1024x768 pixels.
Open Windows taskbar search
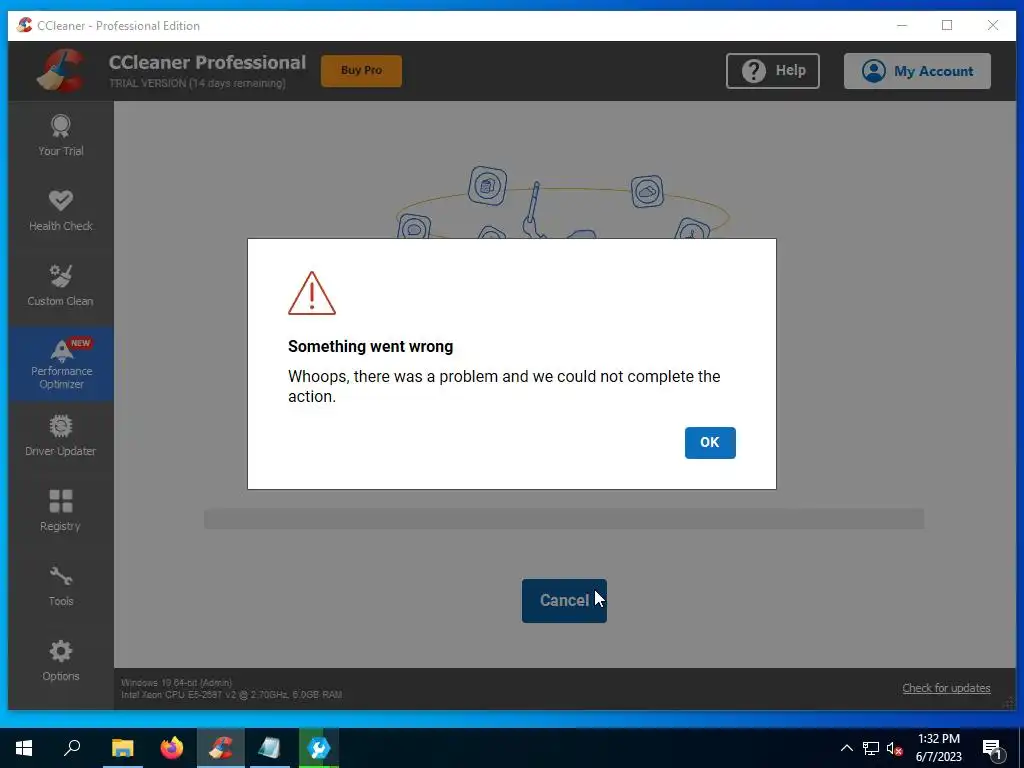pyautogui.click(x=72, y=748)
